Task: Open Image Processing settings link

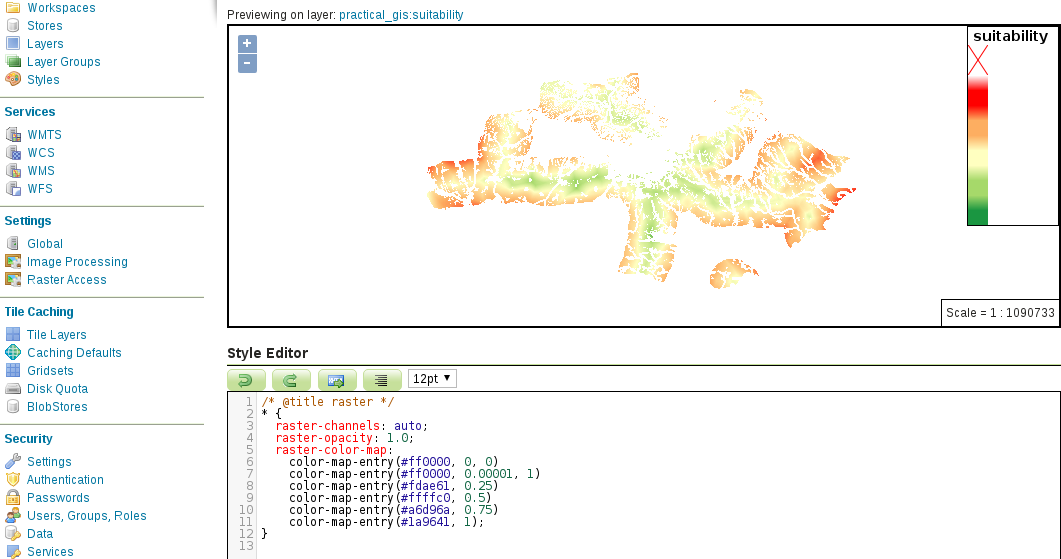Action: (x=77, y=261)
